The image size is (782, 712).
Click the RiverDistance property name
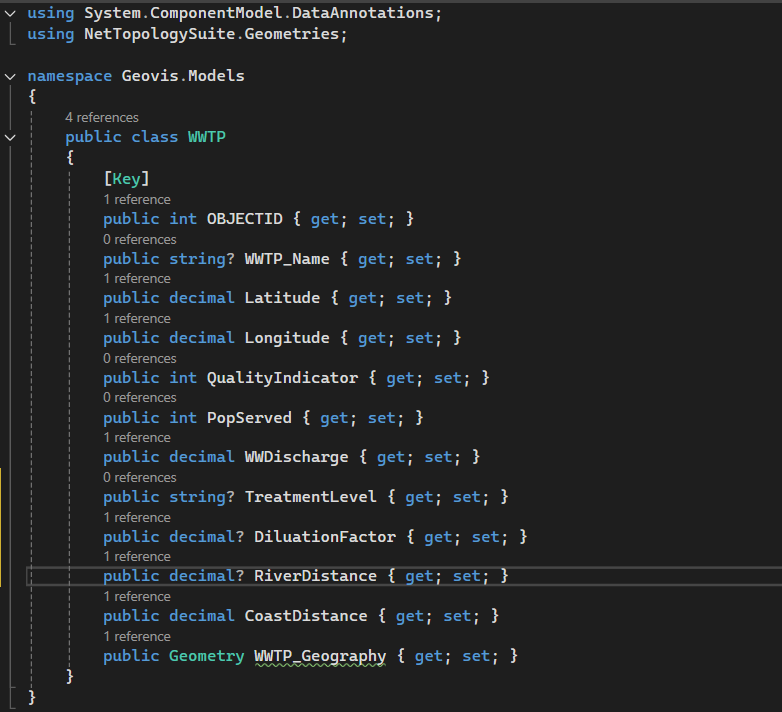click(x=315, y=576)
